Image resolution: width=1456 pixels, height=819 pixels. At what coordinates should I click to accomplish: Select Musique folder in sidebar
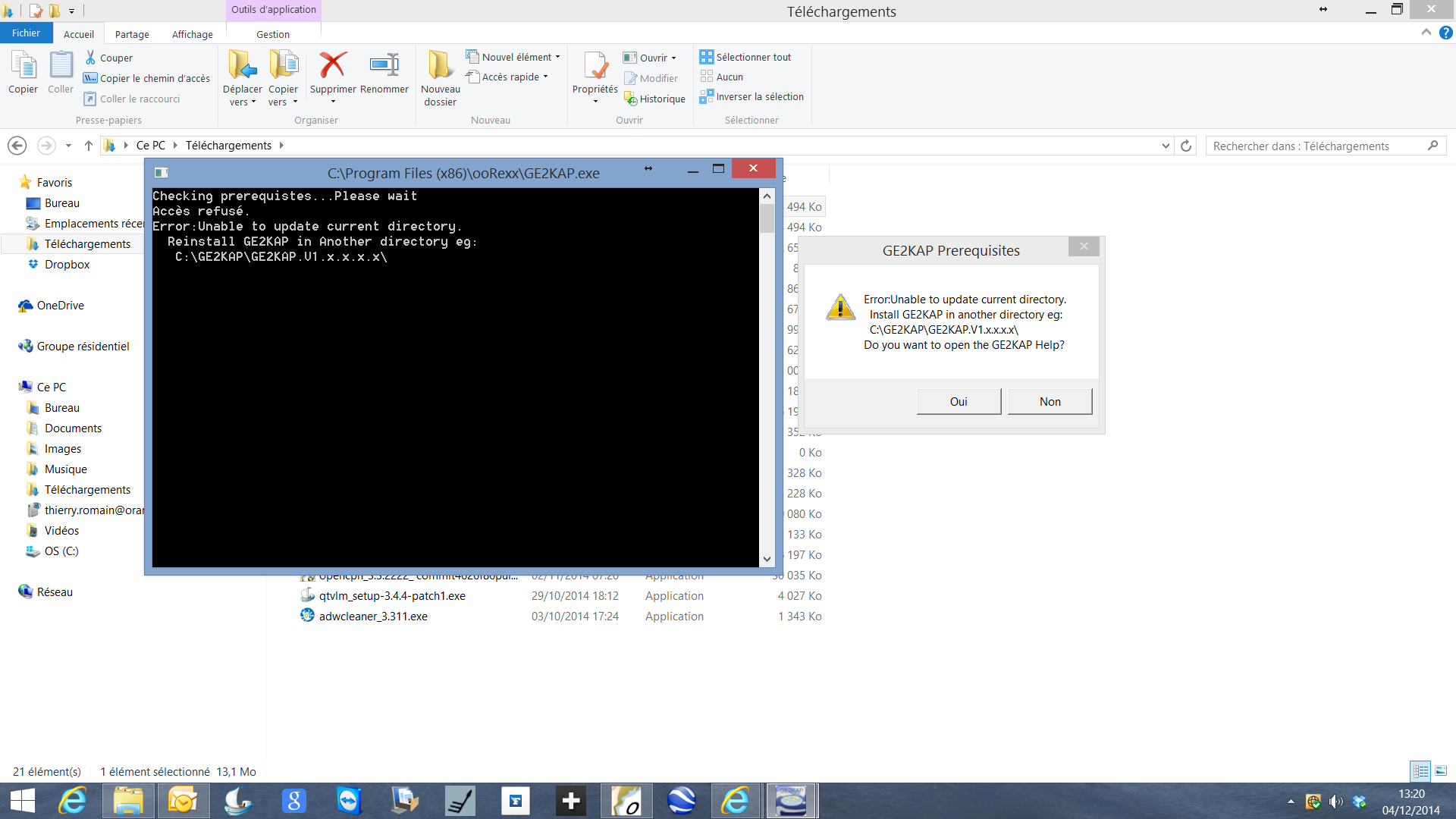pyautogui.click(x=65, y=469)
